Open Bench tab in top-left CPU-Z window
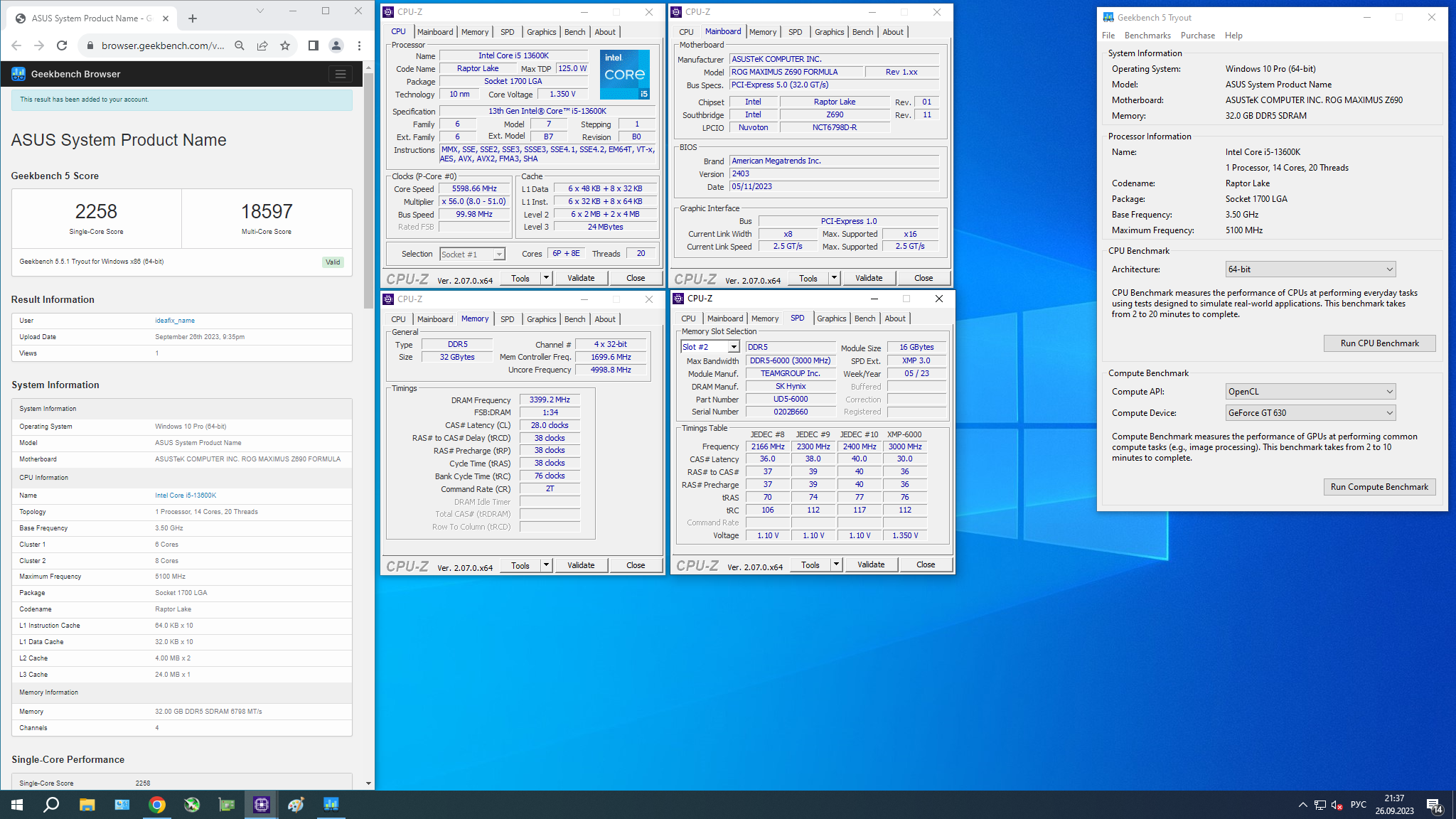The width and height of the screenshot is (1456, 819). [x=575, y=32]
